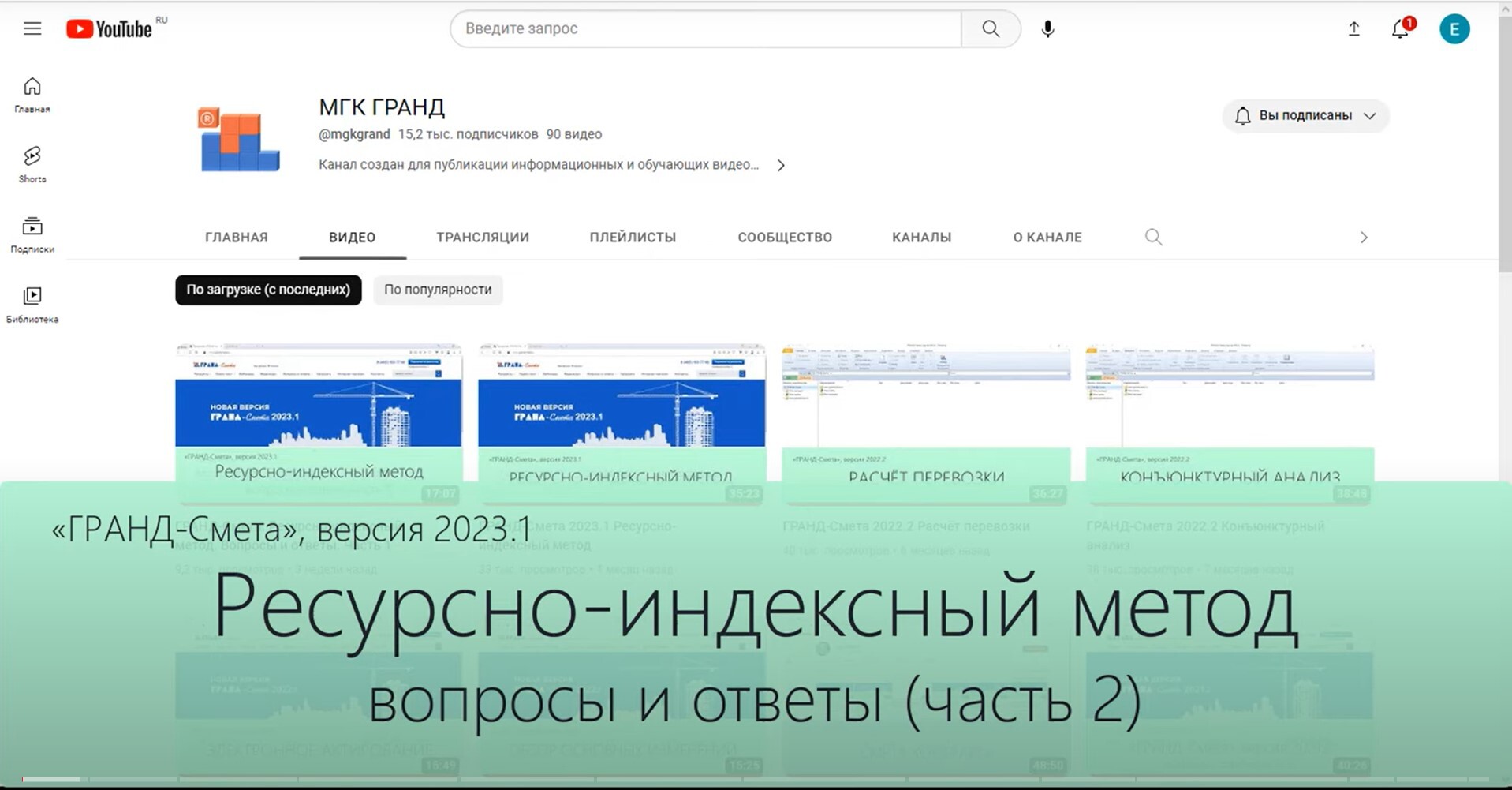
Task: Focus the Введите запрос search field
Action: 706,28
